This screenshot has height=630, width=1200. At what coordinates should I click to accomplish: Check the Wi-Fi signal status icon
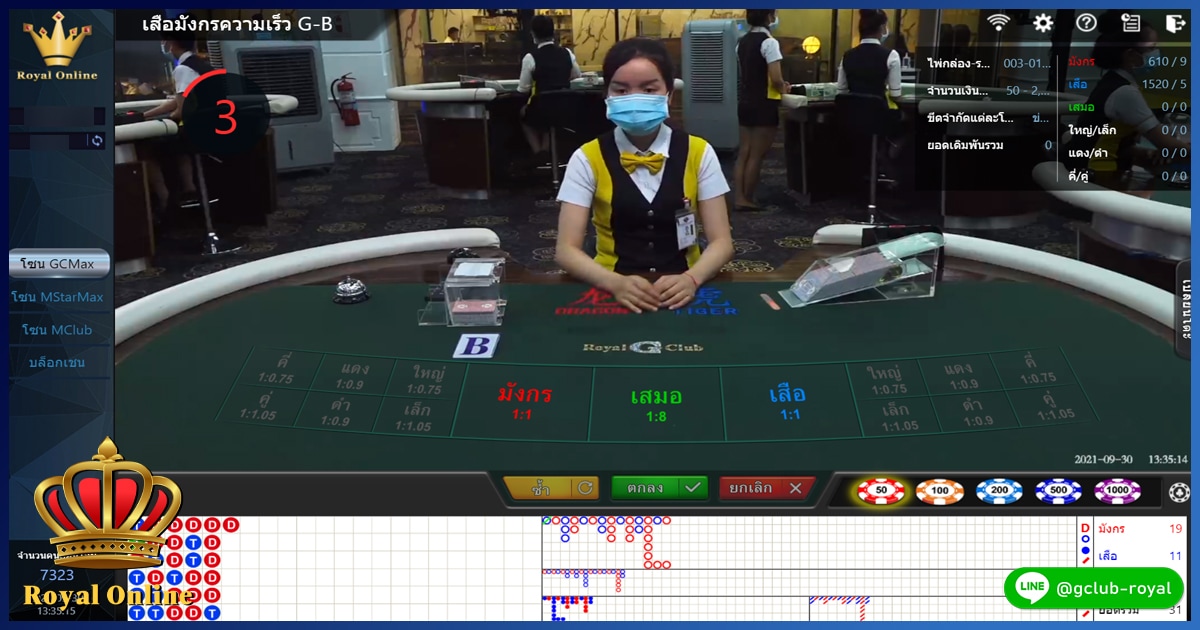click(998, 23)
